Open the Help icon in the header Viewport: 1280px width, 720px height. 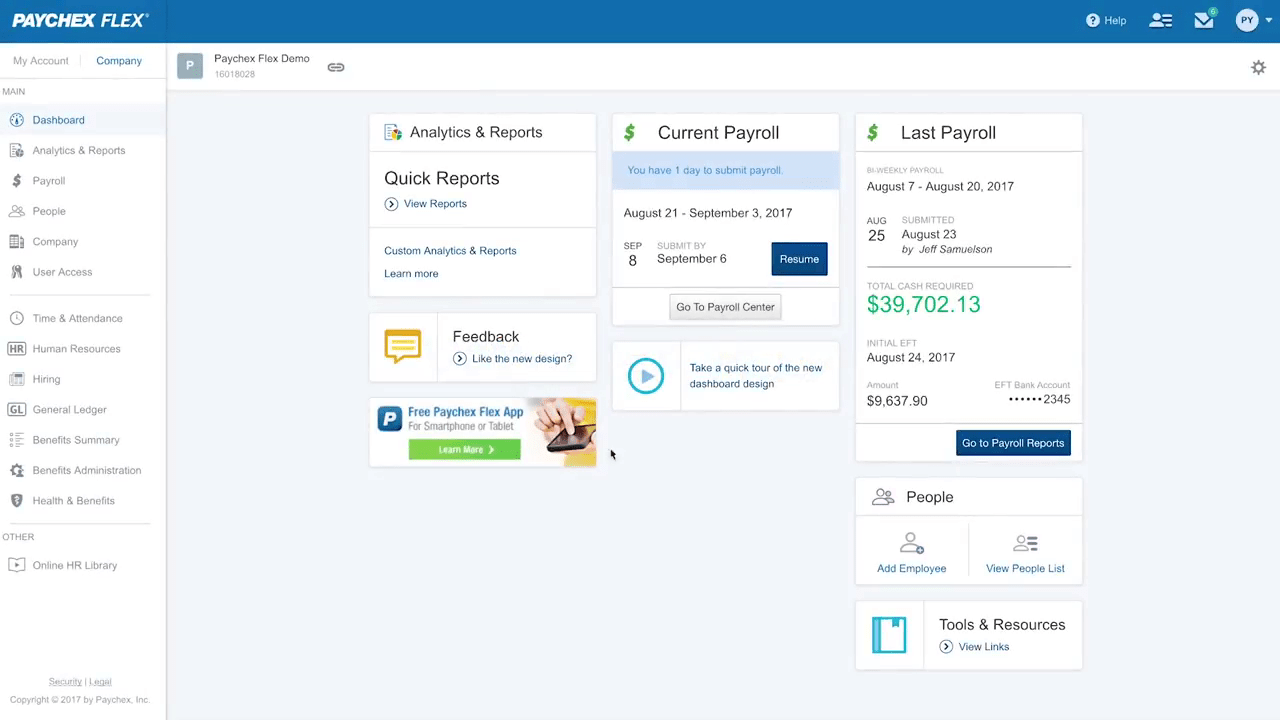(1093, 20)
